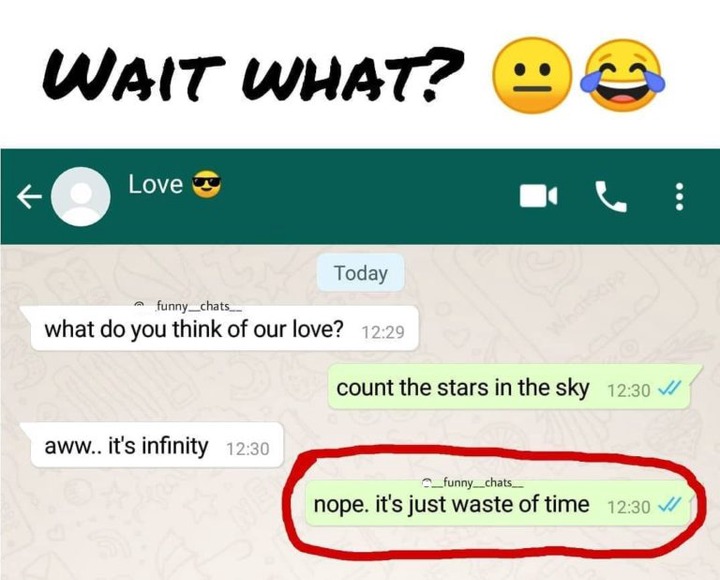This screenshot has width=720, height=580.
Task: Start a video call with Love
Action: point(539,196)
